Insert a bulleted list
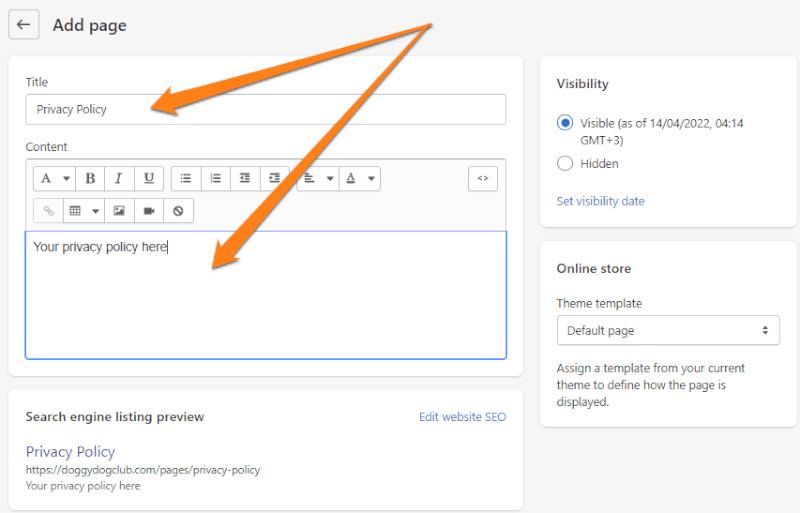This screenshot has height=513, width=800. pyautogui.click(x=186, y=179)
